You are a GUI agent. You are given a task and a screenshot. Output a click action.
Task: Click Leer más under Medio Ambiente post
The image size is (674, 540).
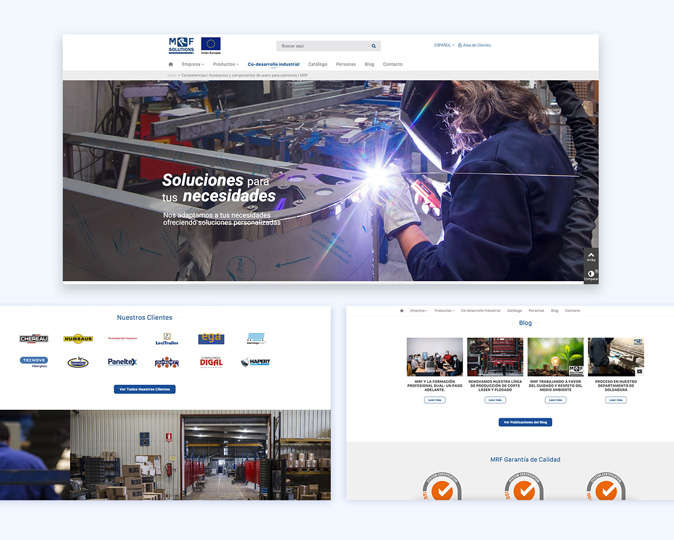point(555,400)
